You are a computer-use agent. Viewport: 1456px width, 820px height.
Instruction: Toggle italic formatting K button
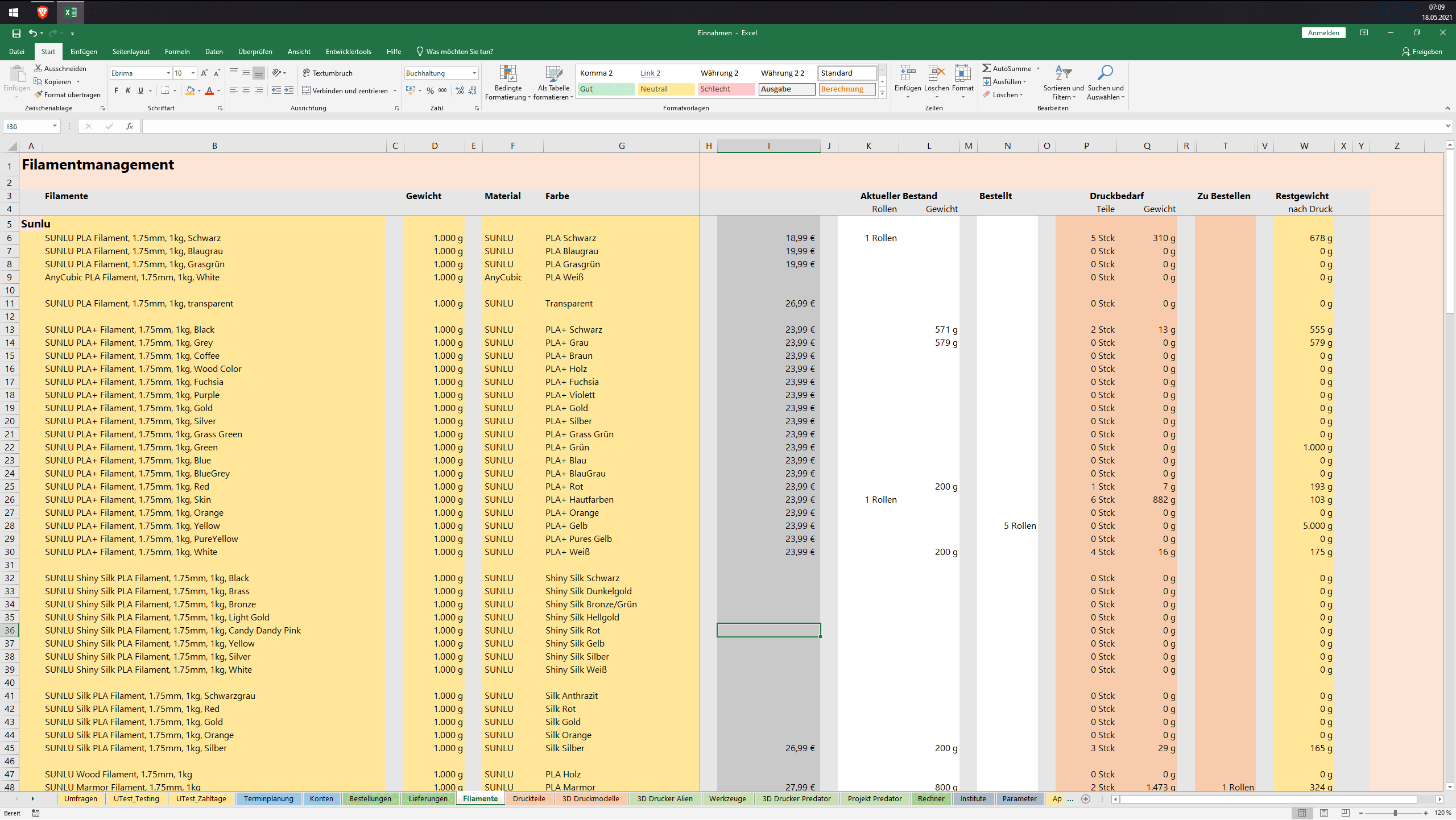tap(129, 91)
